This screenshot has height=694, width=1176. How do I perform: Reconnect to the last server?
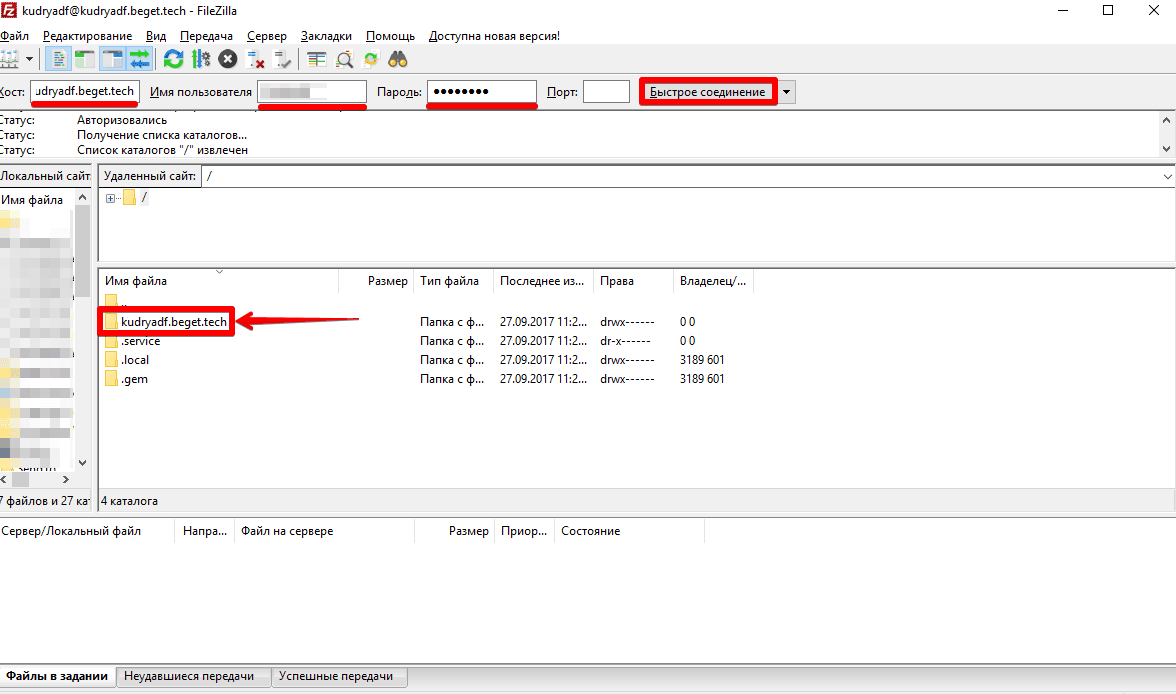pos(283,59)
